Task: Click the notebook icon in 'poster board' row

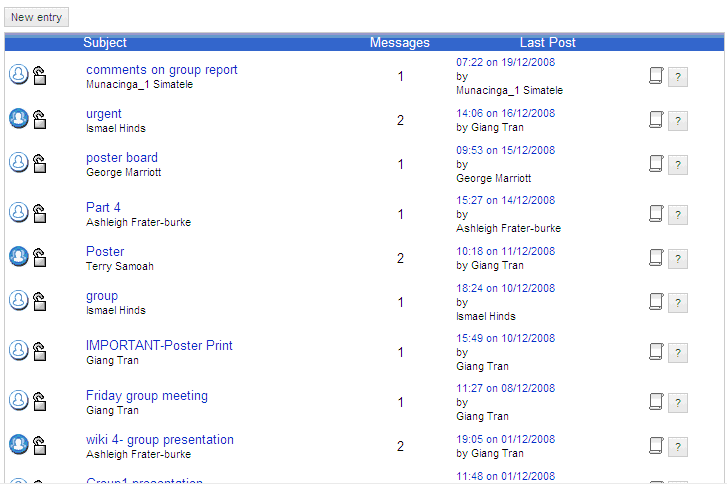Action: (x=656, y=164)
